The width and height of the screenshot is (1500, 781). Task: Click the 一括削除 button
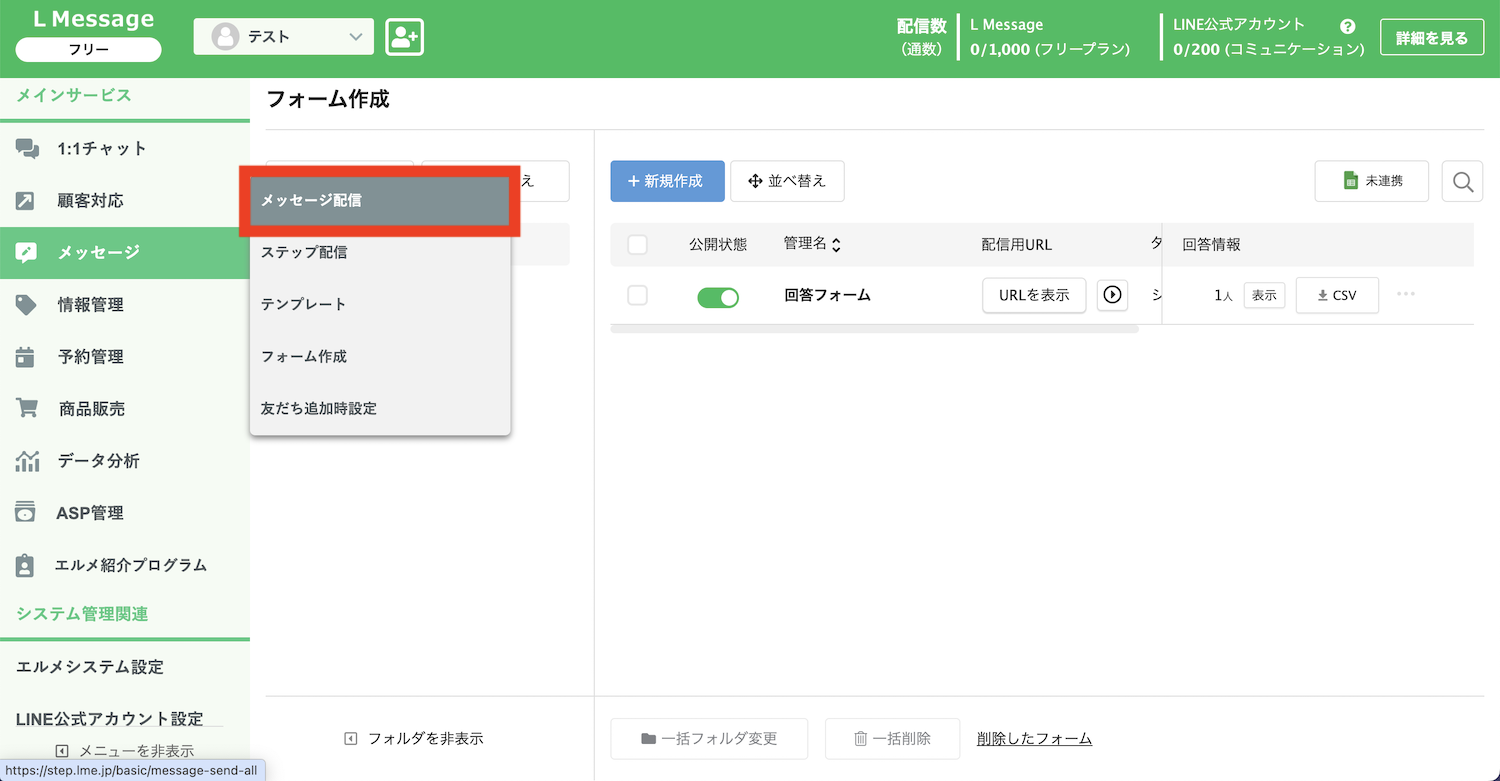click(x=892, y=739)
